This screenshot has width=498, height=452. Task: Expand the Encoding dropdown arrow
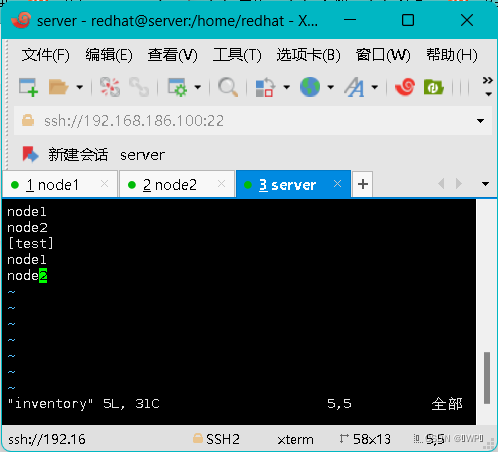330,87
